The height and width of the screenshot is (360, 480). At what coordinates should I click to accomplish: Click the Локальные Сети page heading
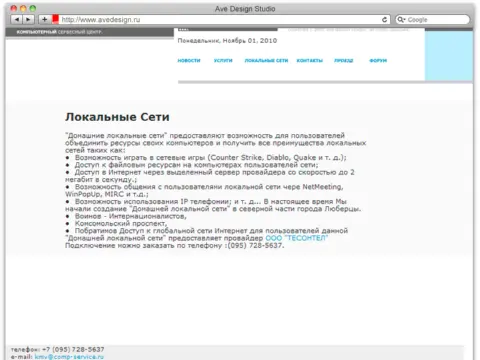pyautogui.click(x=117, y=117)
